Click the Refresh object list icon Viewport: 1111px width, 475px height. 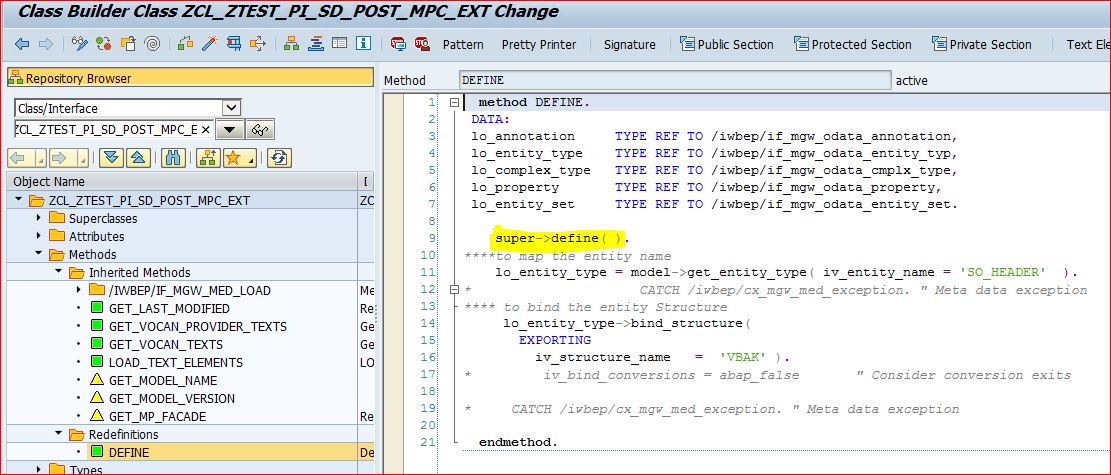279,158
